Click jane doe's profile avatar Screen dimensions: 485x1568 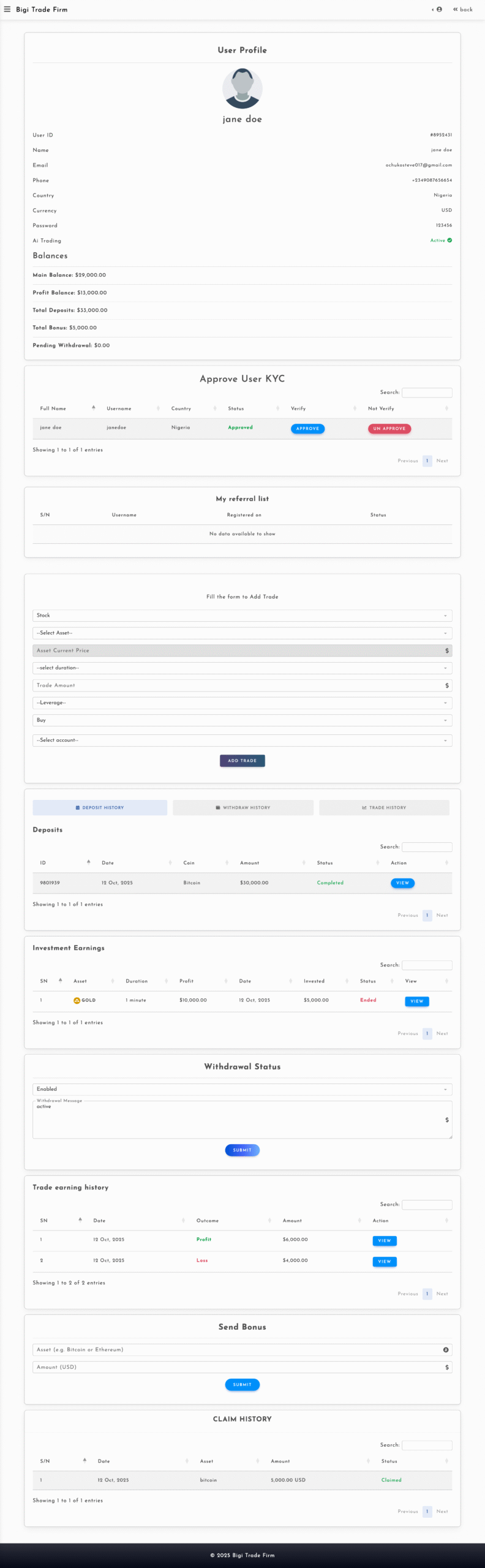coord(242,89)
